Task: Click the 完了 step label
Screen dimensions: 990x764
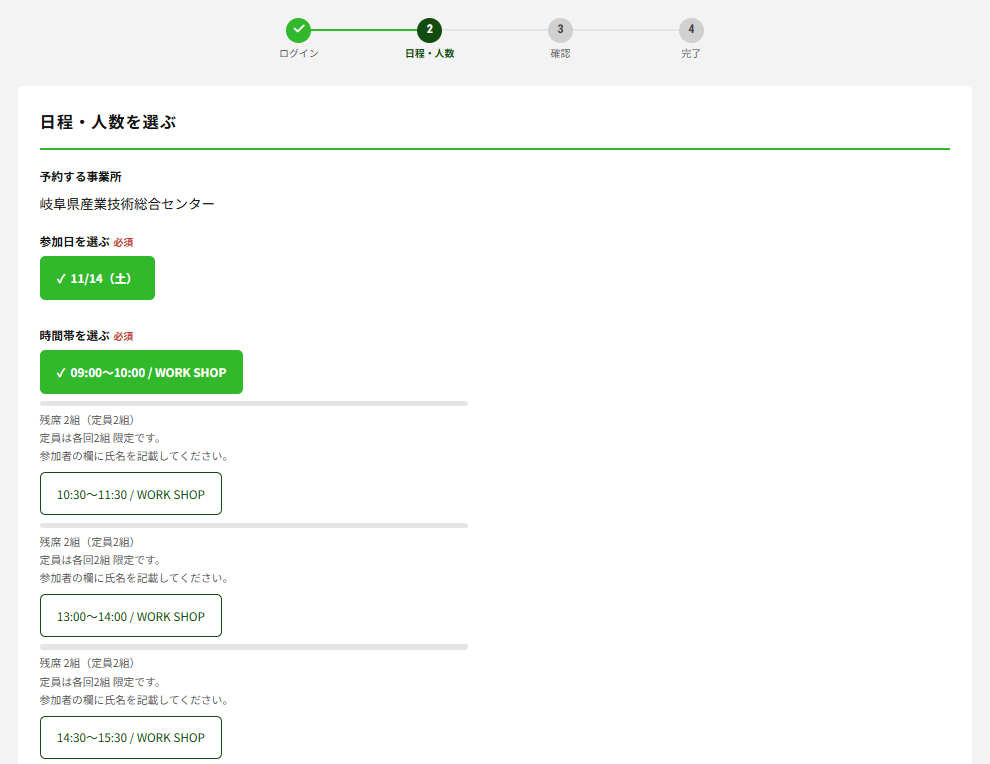Action: coord(691,54)
